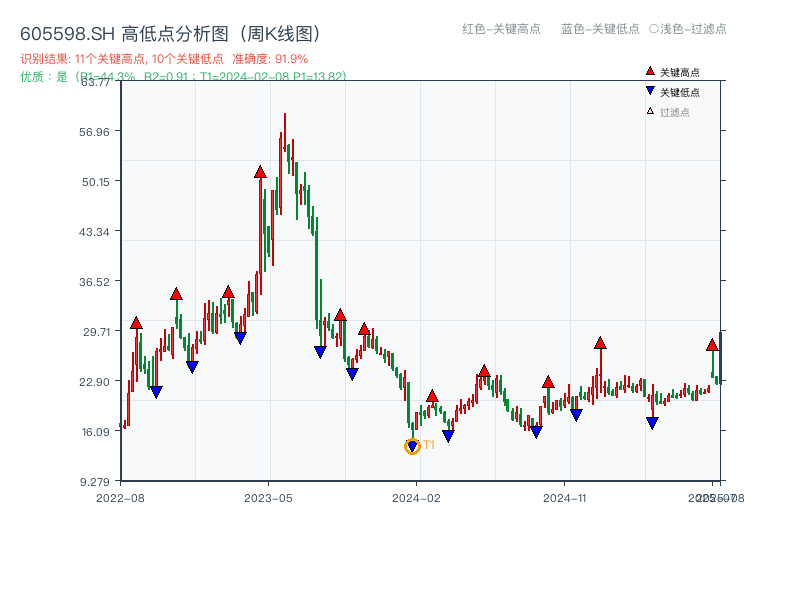Click the red triangle marker above the 2023 peak
This screenshot has width=800, height=600.
pyautogui.click(x=259, y=171)
